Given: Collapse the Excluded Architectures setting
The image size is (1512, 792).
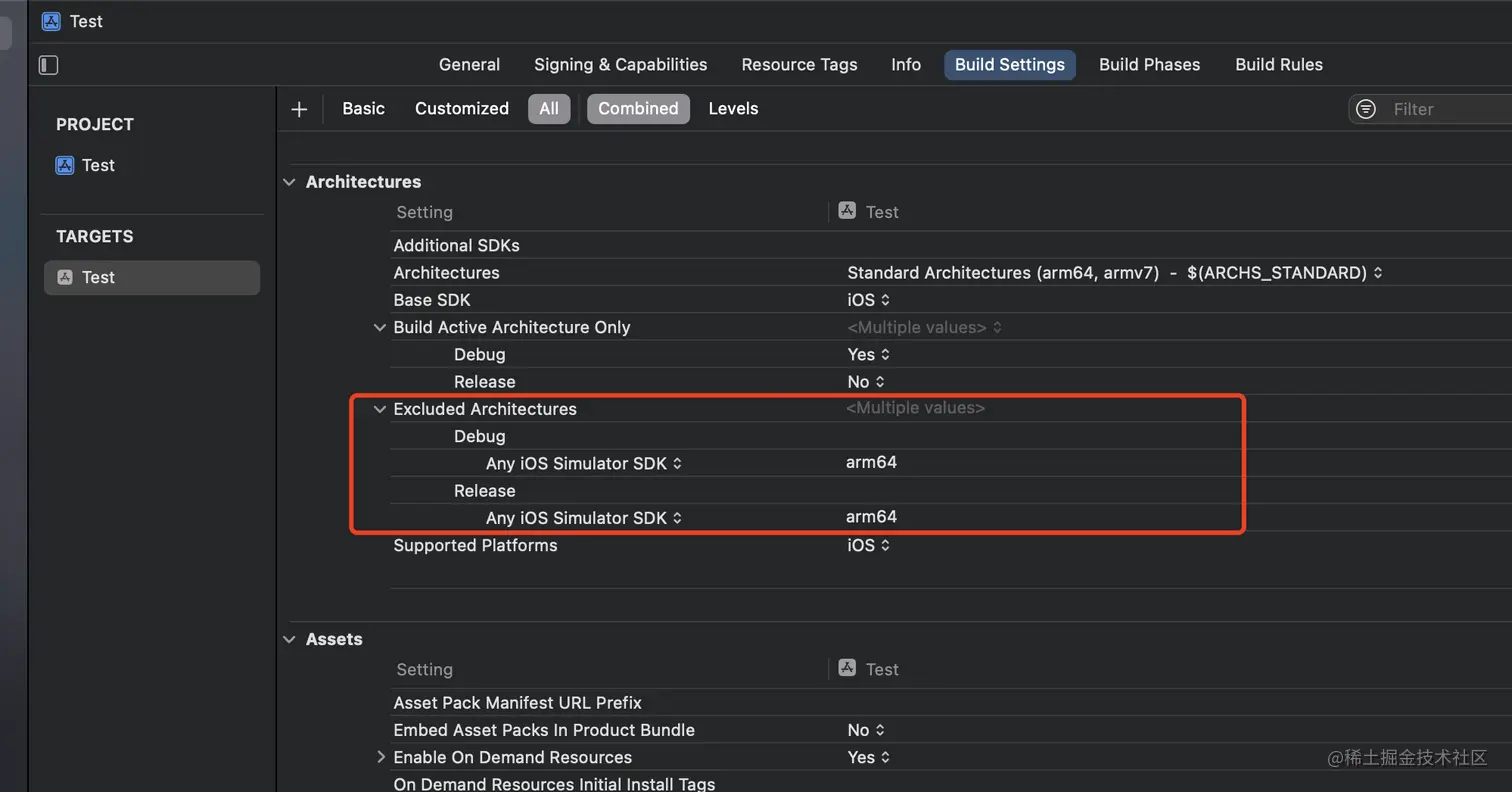Looking at the screenshot, I should [x=380, y=409].
